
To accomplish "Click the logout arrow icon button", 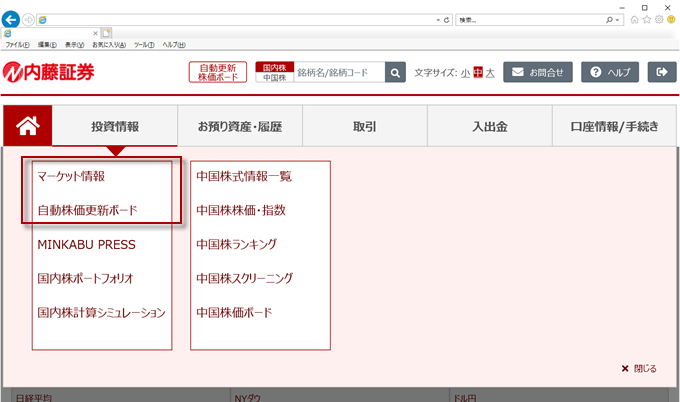I will [661, 72].
